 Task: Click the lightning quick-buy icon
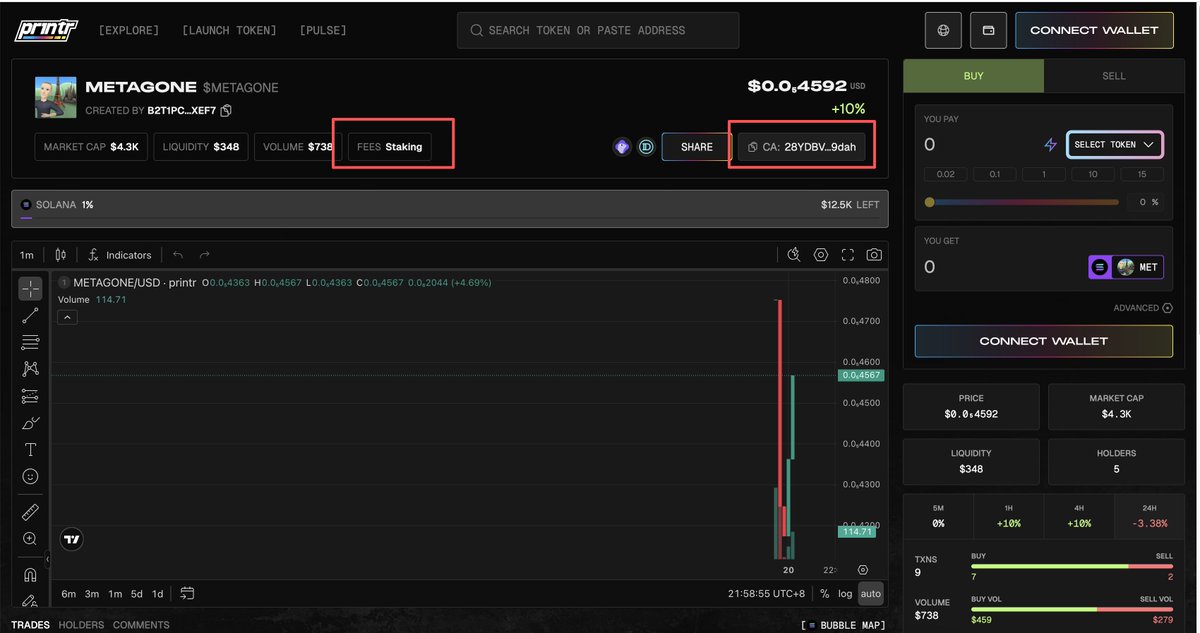pyautogui.click(x=1050, y=145)
